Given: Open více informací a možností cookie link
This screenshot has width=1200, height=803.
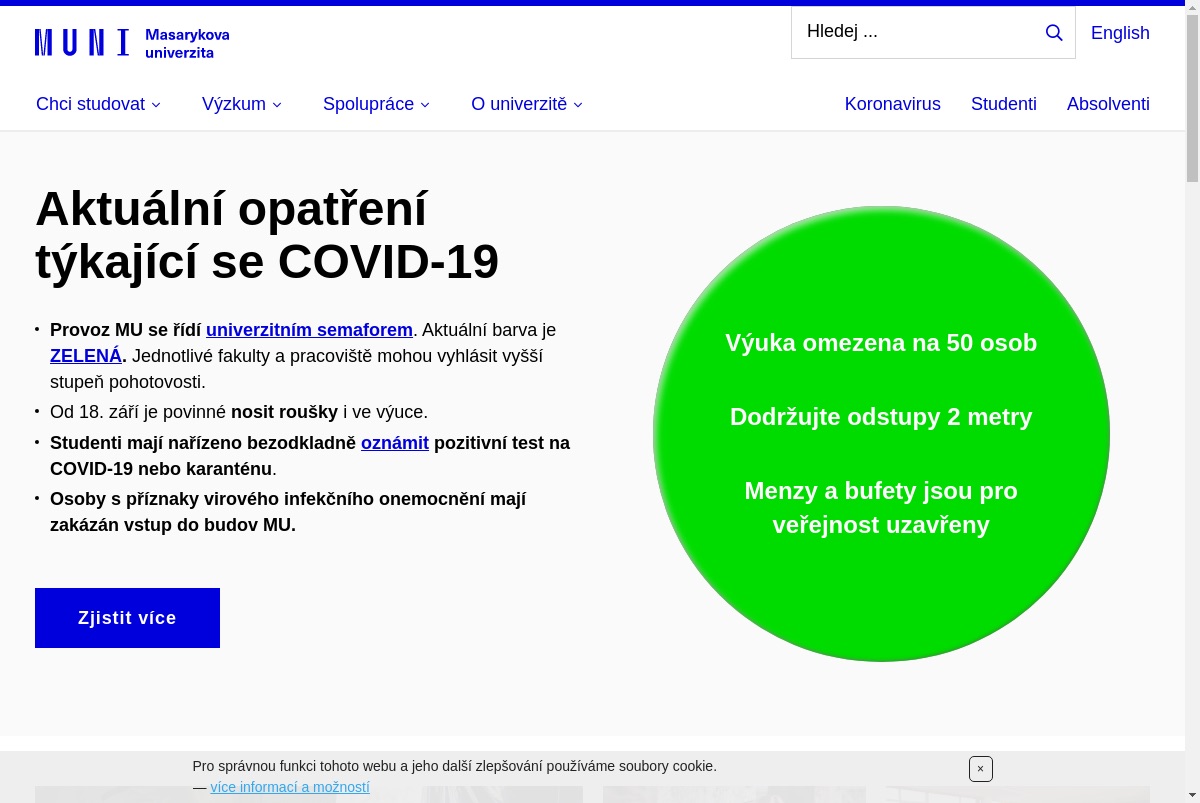Looking at the screenshot, I should pos(290,787).
